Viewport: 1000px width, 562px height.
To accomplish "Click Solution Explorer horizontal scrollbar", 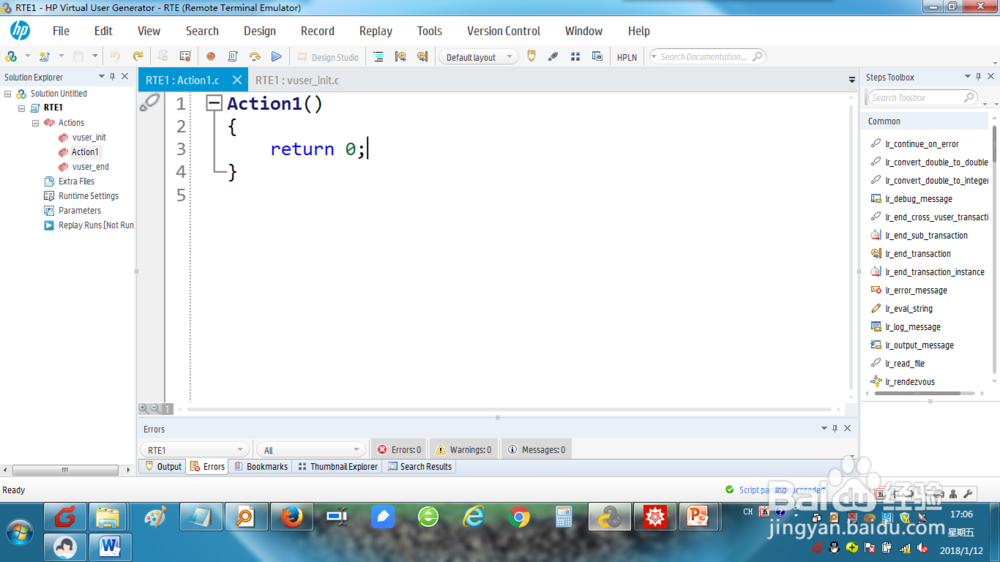I will [65, 470].
